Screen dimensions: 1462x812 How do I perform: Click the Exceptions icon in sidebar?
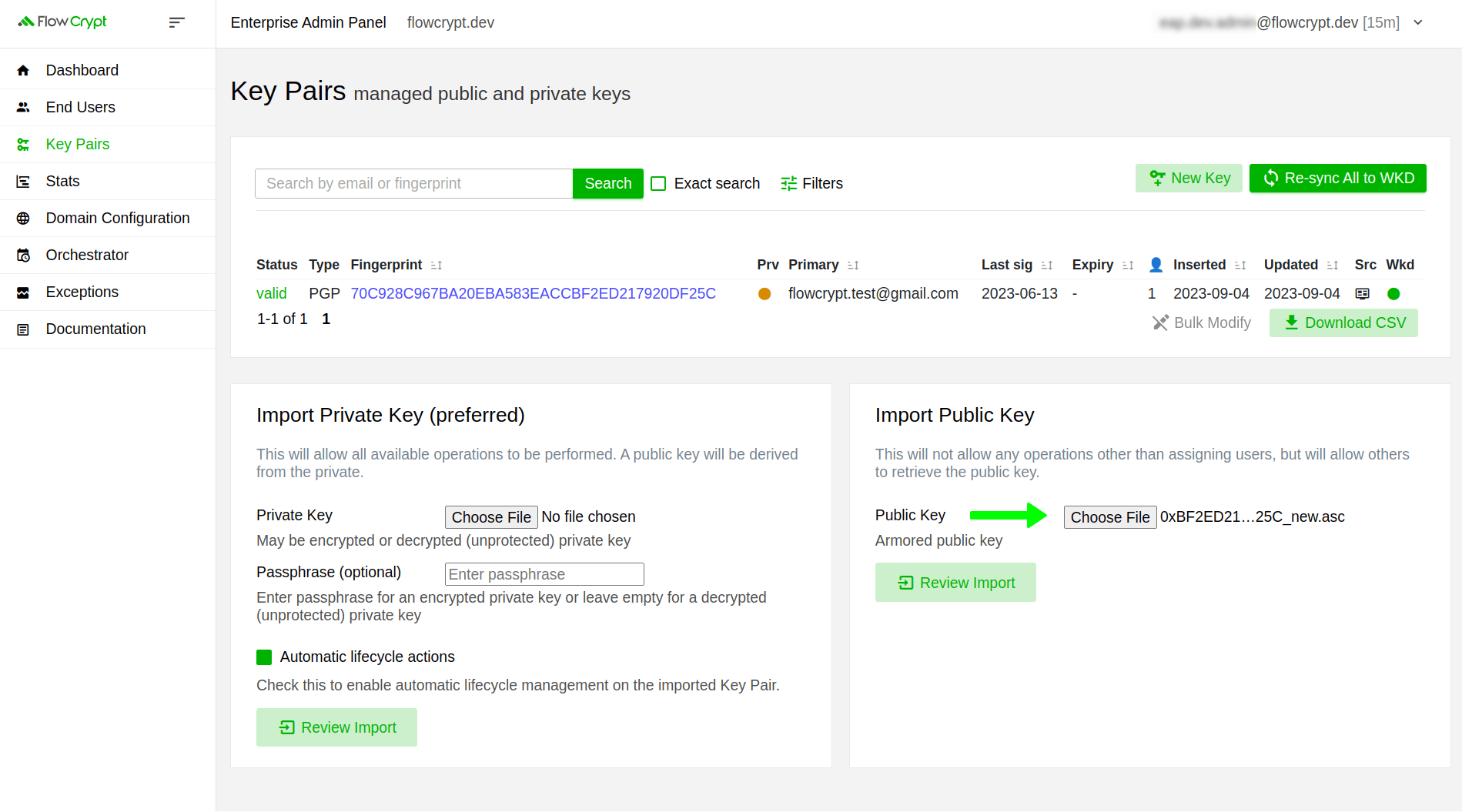pos(23,292)
